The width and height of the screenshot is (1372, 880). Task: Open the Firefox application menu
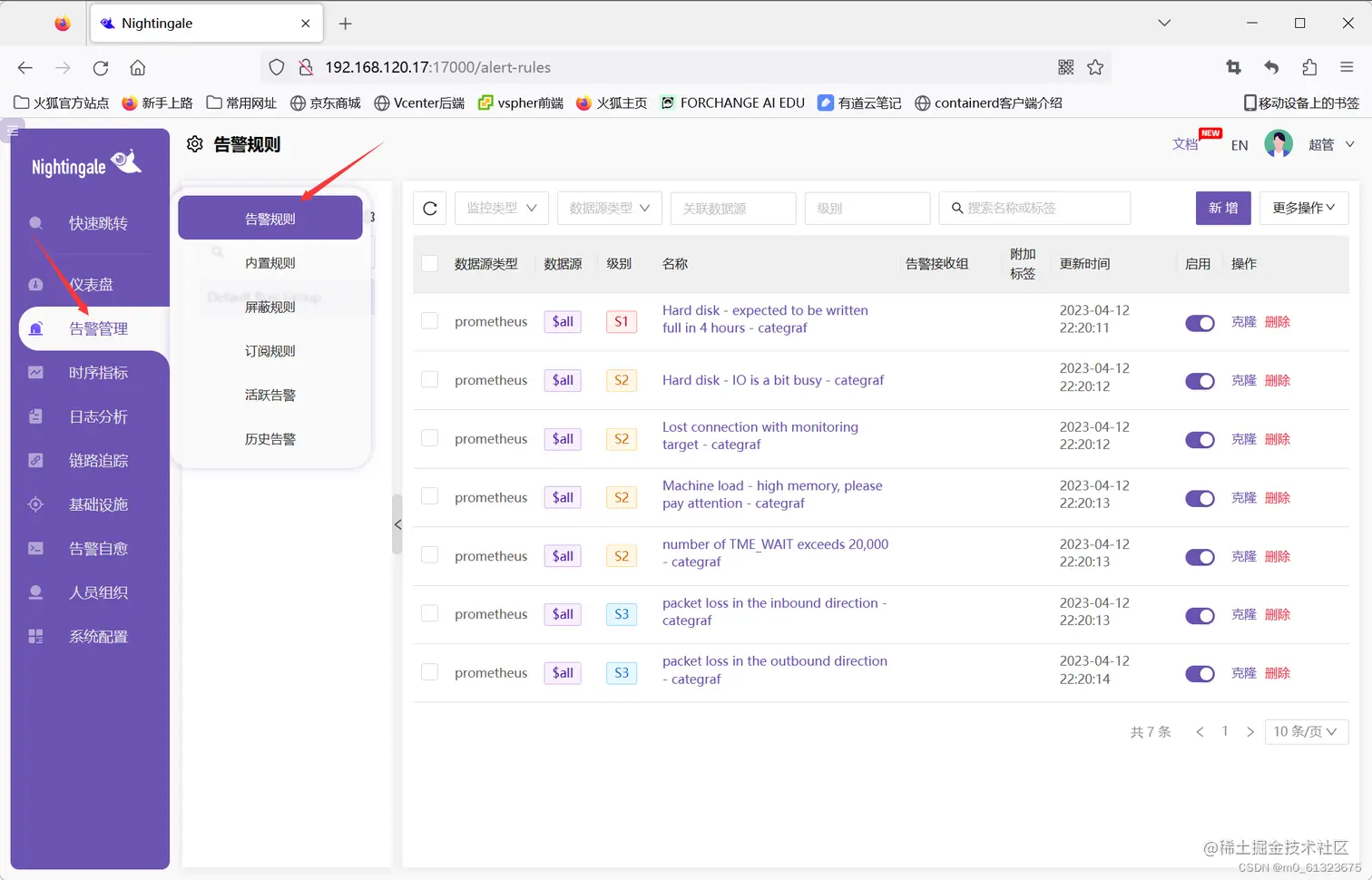tap(1347, 67)
